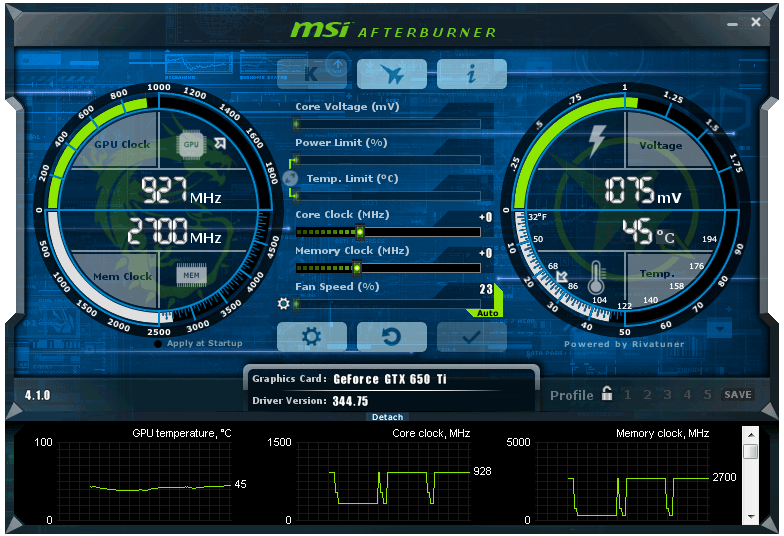The height and width of the screenshot is (536, 784).
Task: Click the thermometer temperature icon
Action: point(596,278)
